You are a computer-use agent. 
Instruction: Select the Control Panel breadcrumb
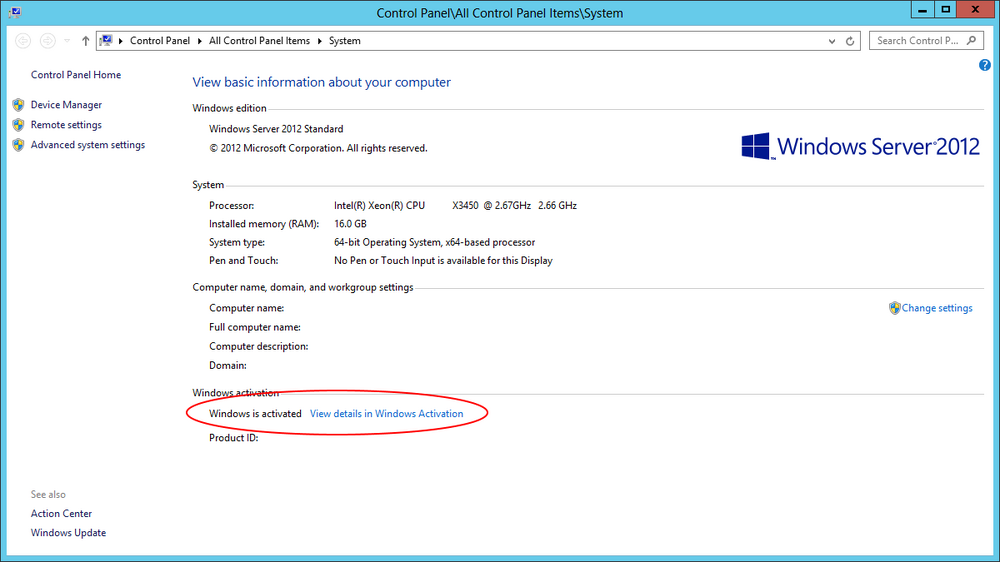pyautogui.click(x=159, y=41)
